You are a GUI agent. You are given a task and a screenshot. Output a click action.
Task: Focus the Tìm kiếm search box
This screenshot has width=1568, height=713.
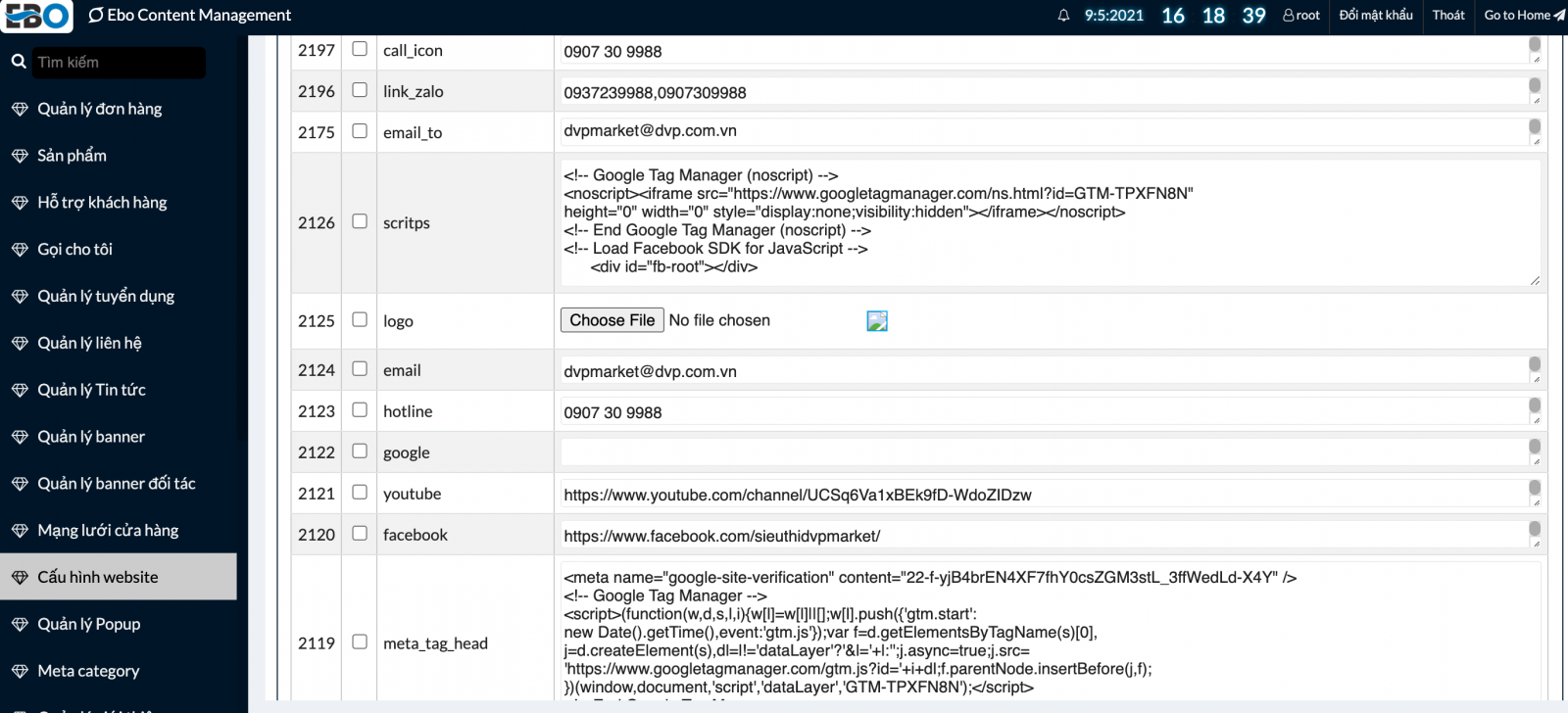tap(118, 63)
